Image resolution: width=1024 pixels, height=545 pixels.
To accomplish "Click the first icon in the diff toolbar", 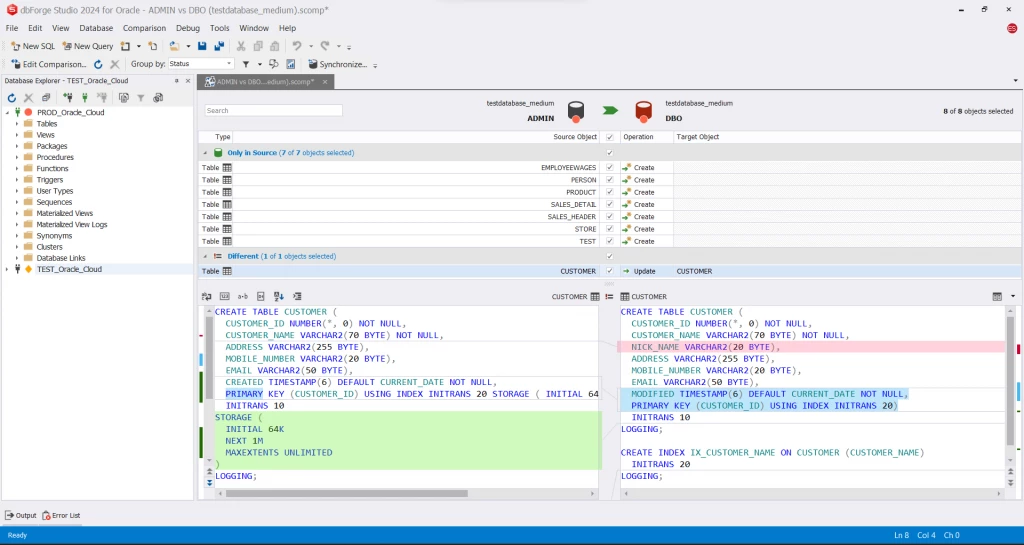I will coord(207,296).
